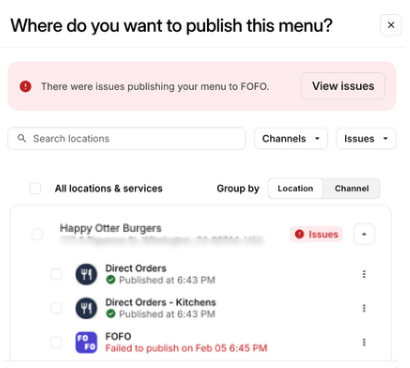Screen dimensions: 410x368
Task: Click Direct Orders - Kitchens fork-knife icon
Action: pos(86,308)
